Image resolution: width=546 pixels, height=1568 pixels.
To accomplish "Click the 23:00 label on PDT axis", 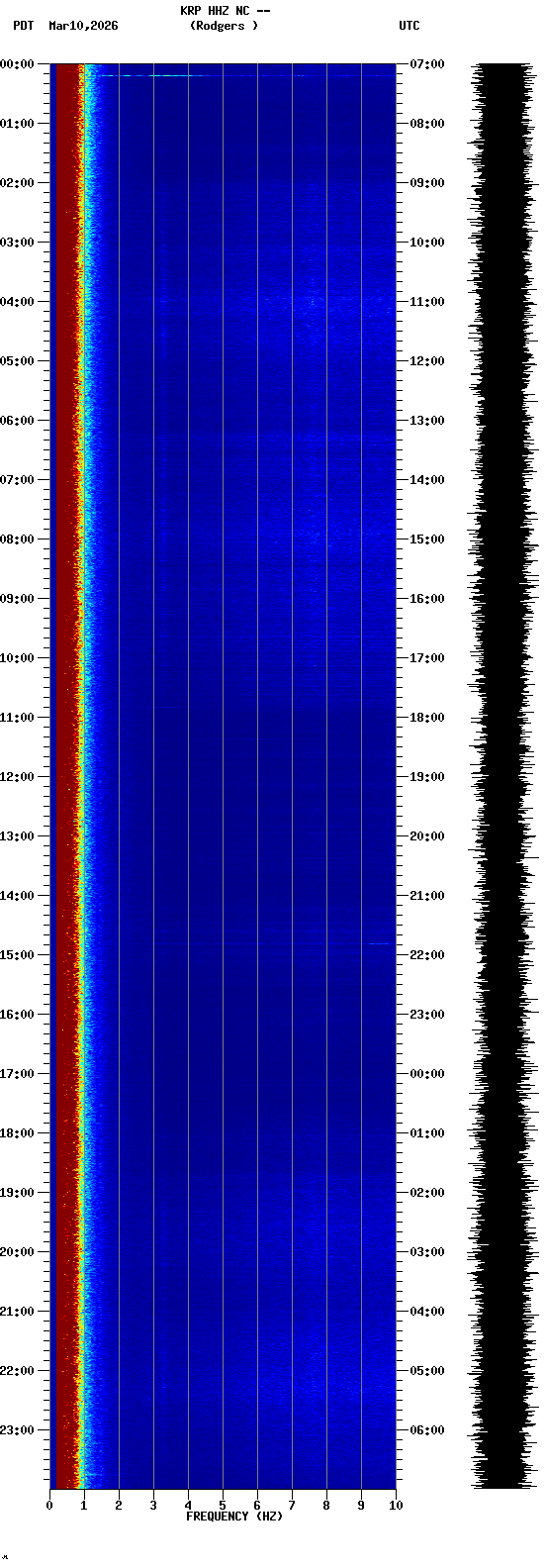I will pyautogui.click(x=18, y=1430).
